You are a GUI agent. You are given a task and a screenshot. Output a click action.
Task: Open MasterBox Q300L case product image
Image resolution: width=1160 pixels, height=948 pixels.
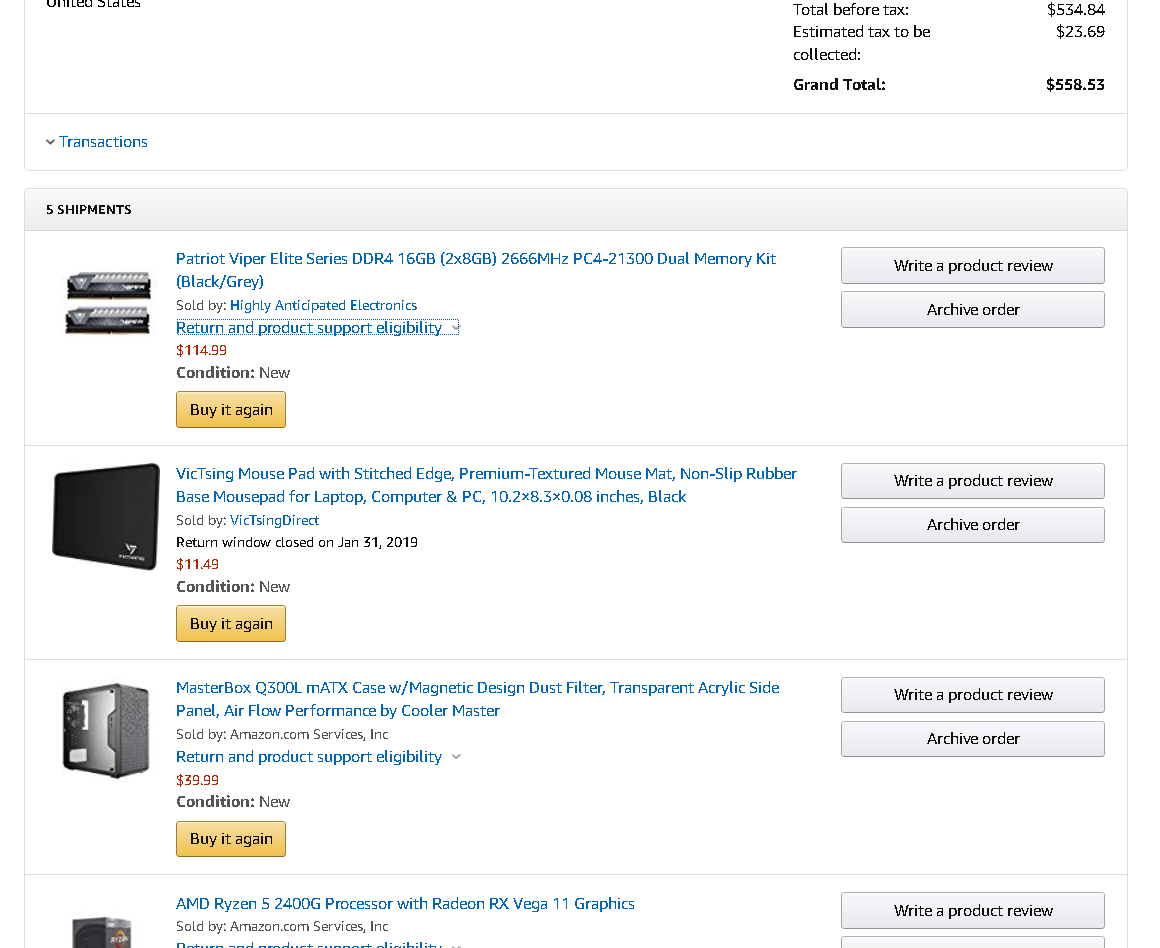(x=106, y=730)
